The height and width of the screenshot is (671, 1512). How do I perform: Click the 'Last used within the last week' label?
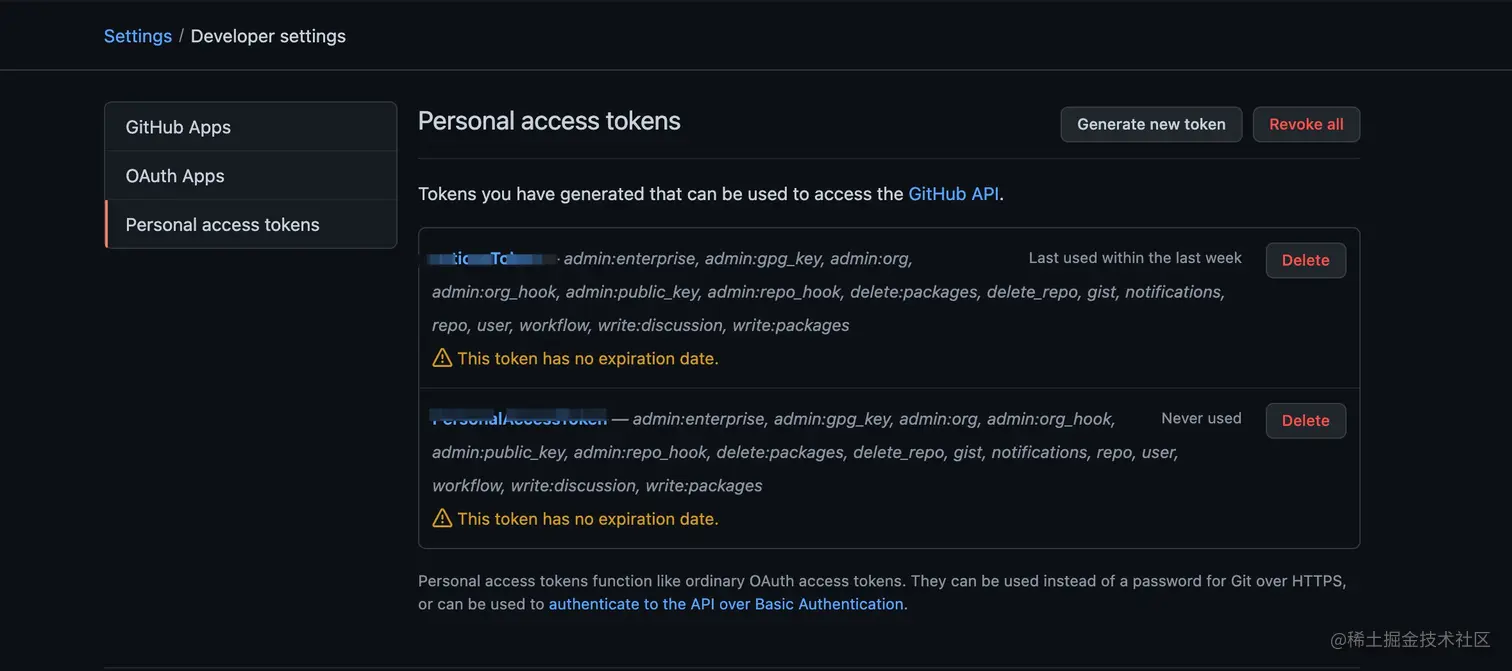1135,258
